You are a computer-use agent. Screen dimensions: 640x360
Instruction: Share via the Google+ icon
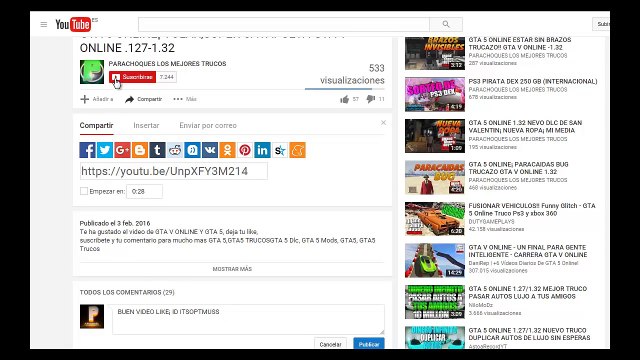point(122,150)
